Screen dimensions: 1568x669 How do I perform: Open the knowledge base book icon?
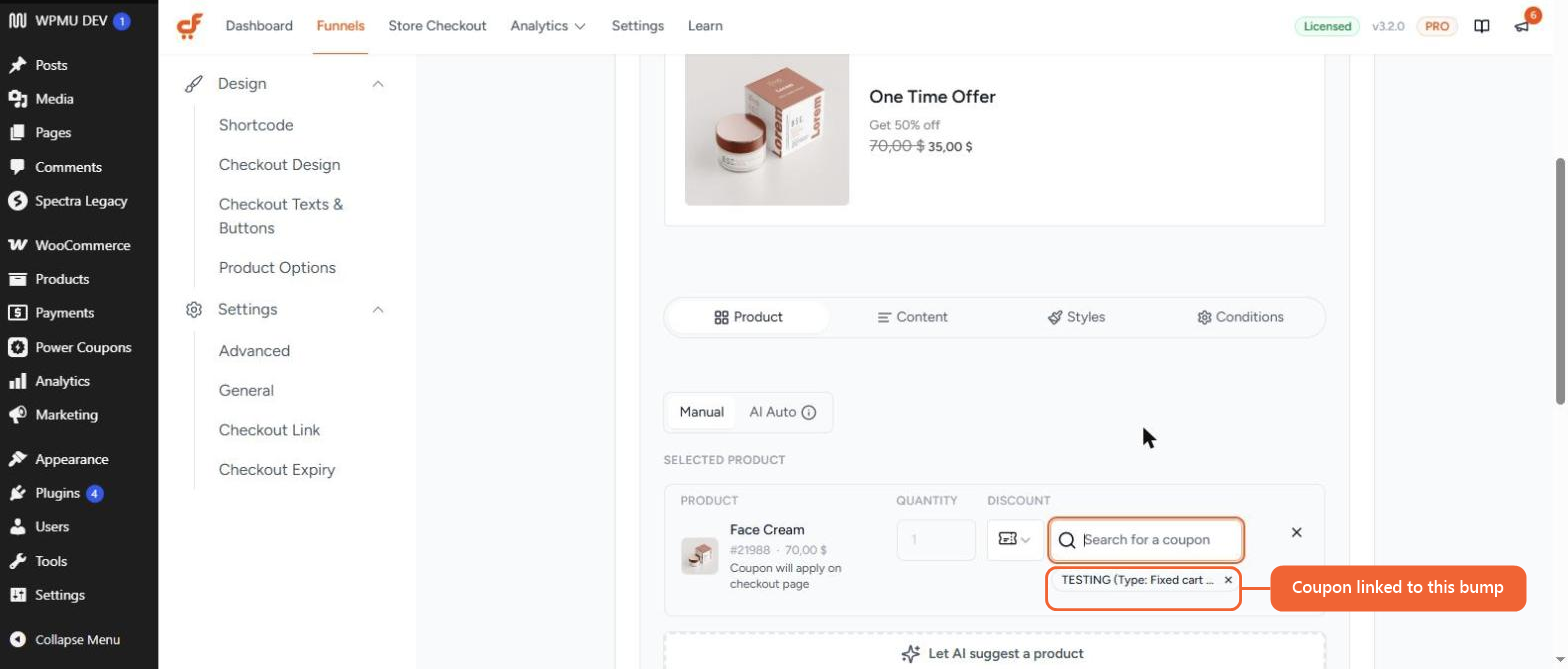click(x=1482, y=26)
